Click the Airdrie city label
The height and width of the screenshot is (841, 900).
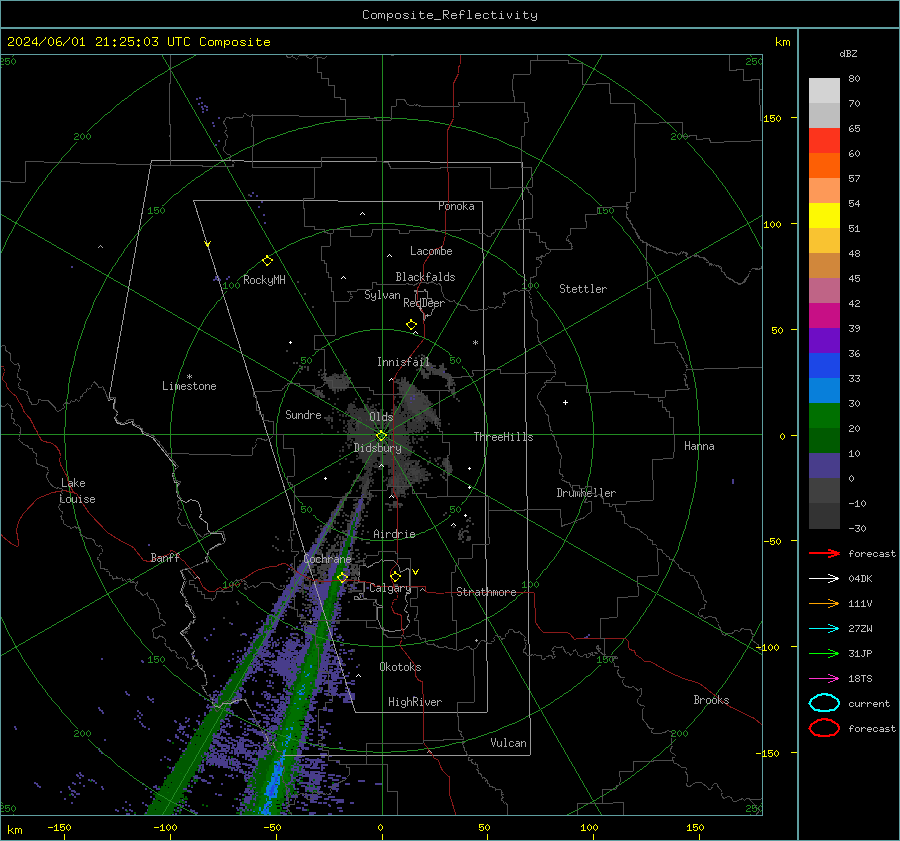coord(394,534)
